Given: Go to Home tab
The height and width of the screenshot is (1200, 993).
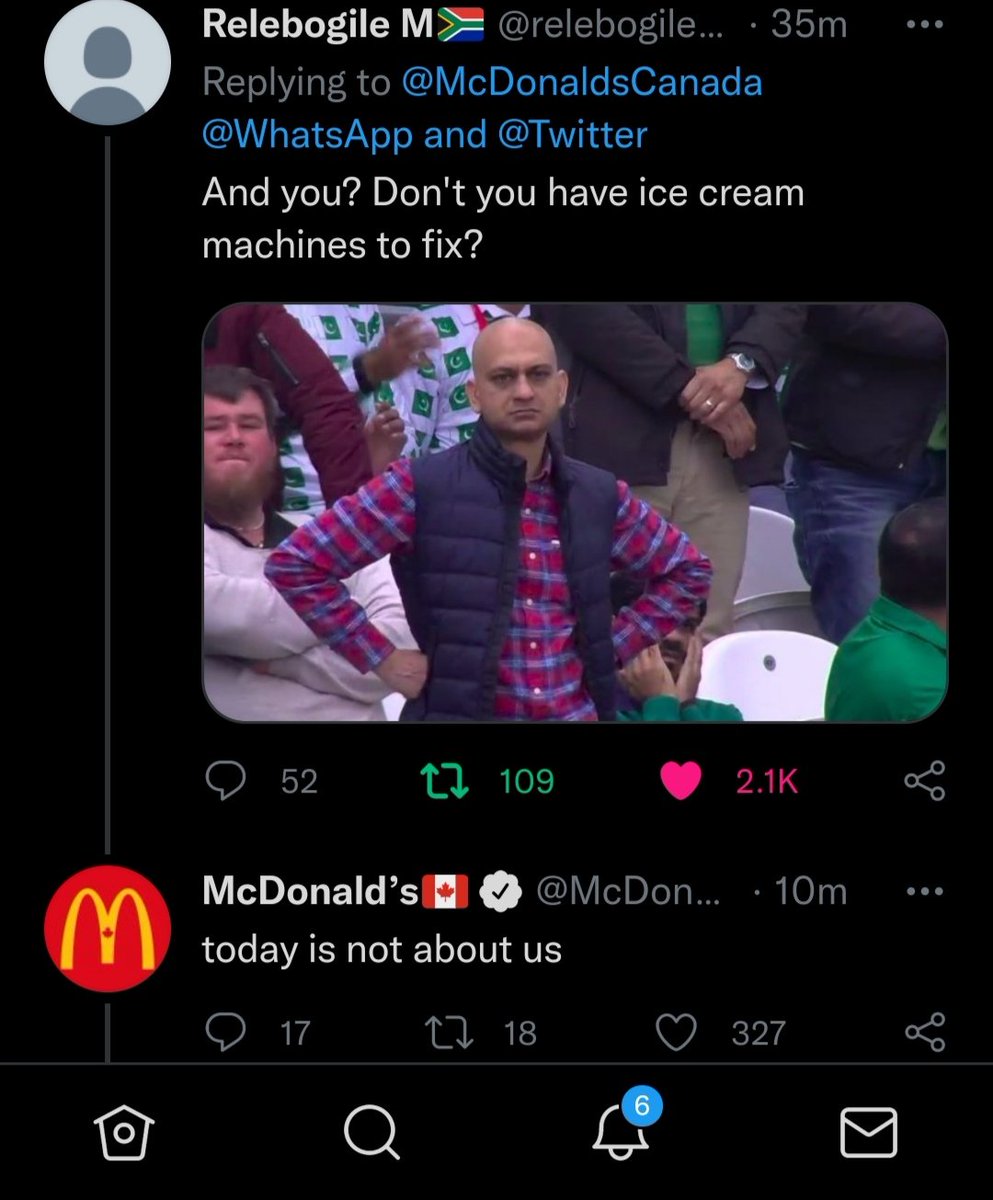Looking at the screenshot, I should pyautogui.click(x=124, y=1134).
